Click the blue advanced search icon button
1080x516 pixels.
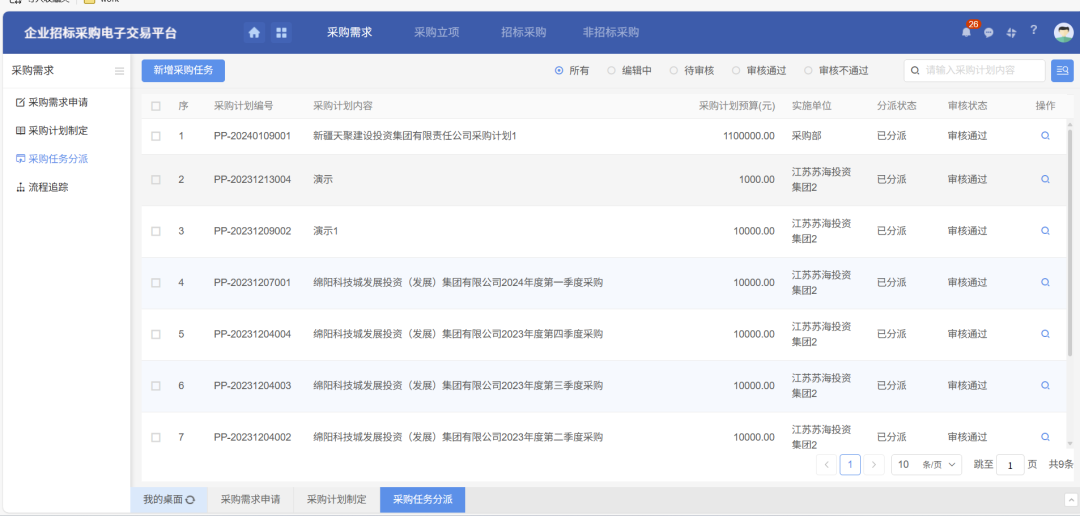(1061, 70)
